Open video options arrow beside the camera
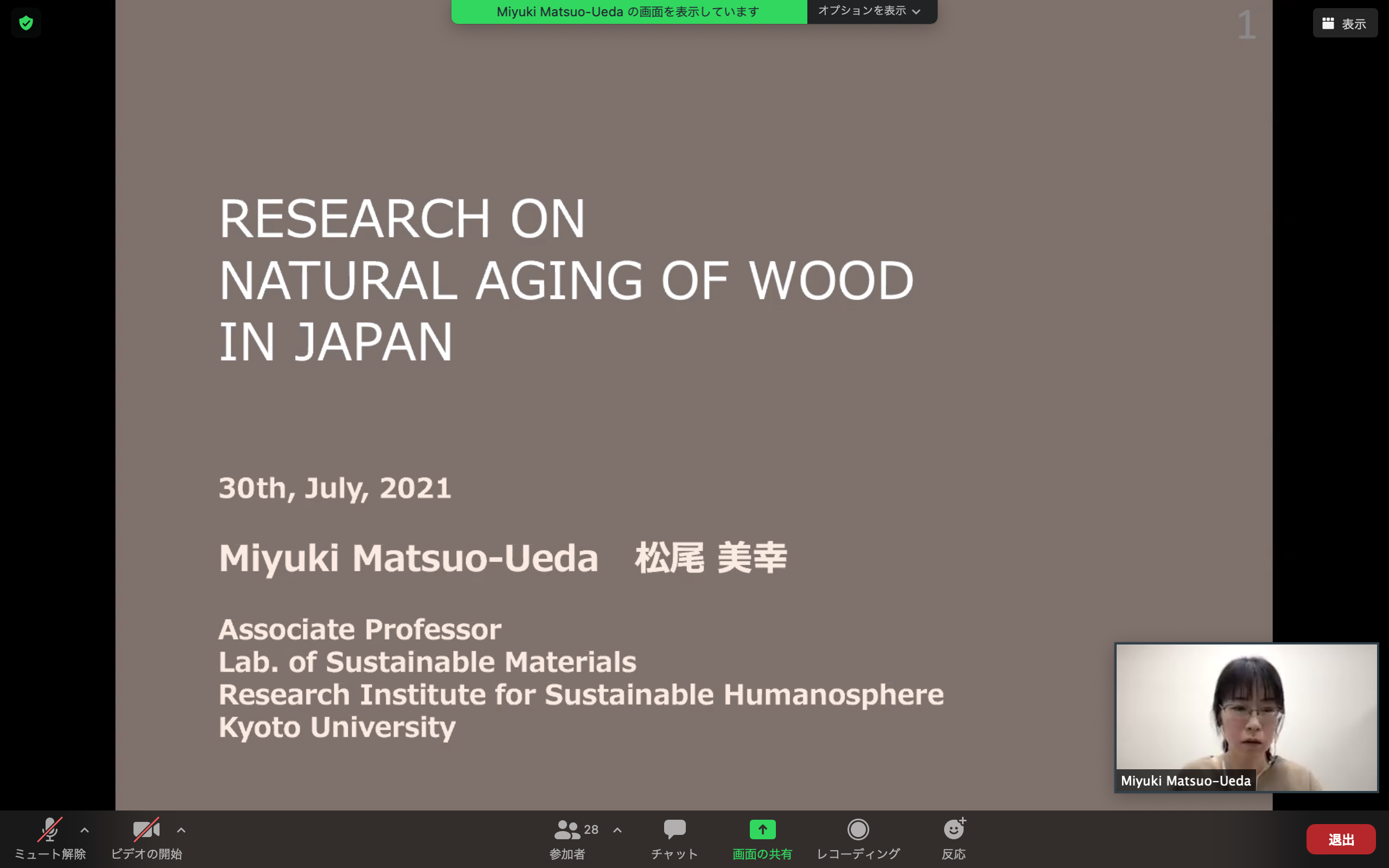Image resolution: width=1389 pixels, height=868 pixels. click(x=181, y=830)
